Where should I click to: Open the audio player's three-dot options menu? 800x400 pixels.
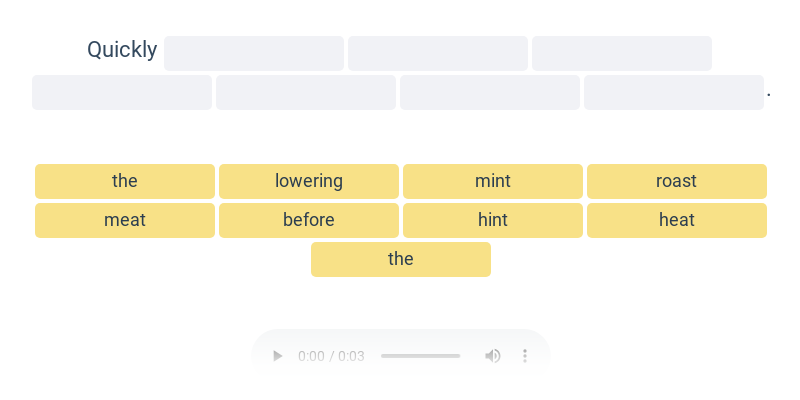525,356
